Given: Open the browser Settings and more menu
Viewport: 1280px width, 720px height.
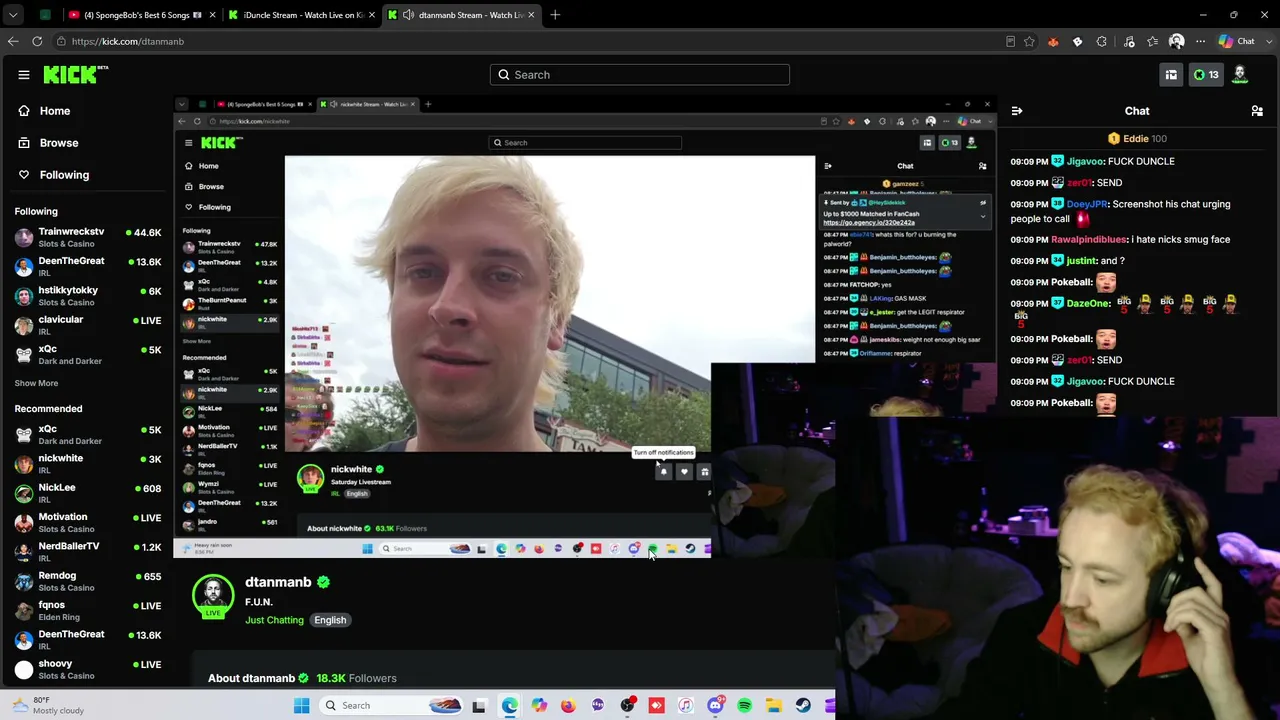Looking at the screenshot, I should (1200, 42).
